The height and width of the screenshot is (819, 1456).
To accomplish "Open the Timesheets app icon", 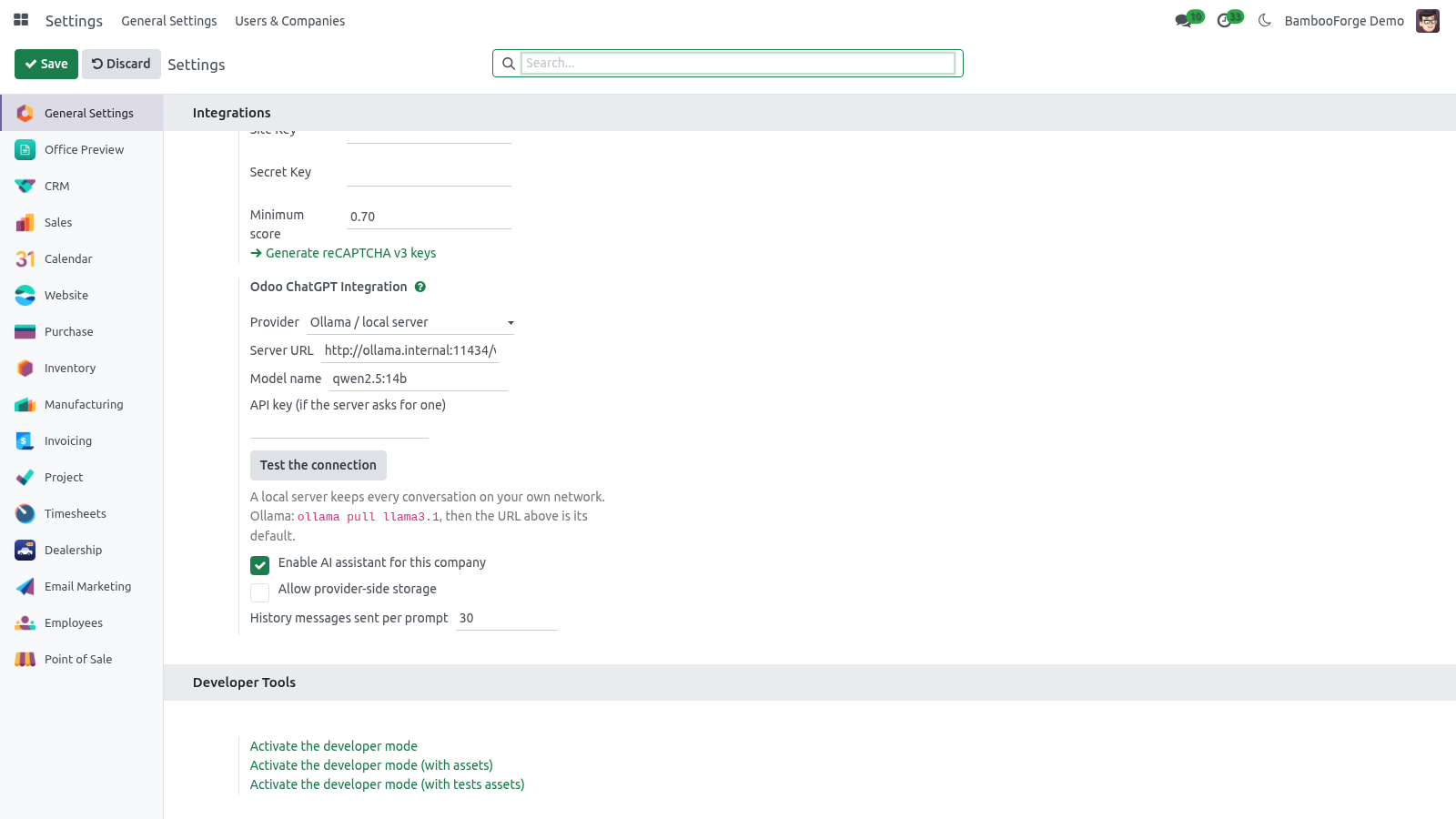I will tap(25, 513).
